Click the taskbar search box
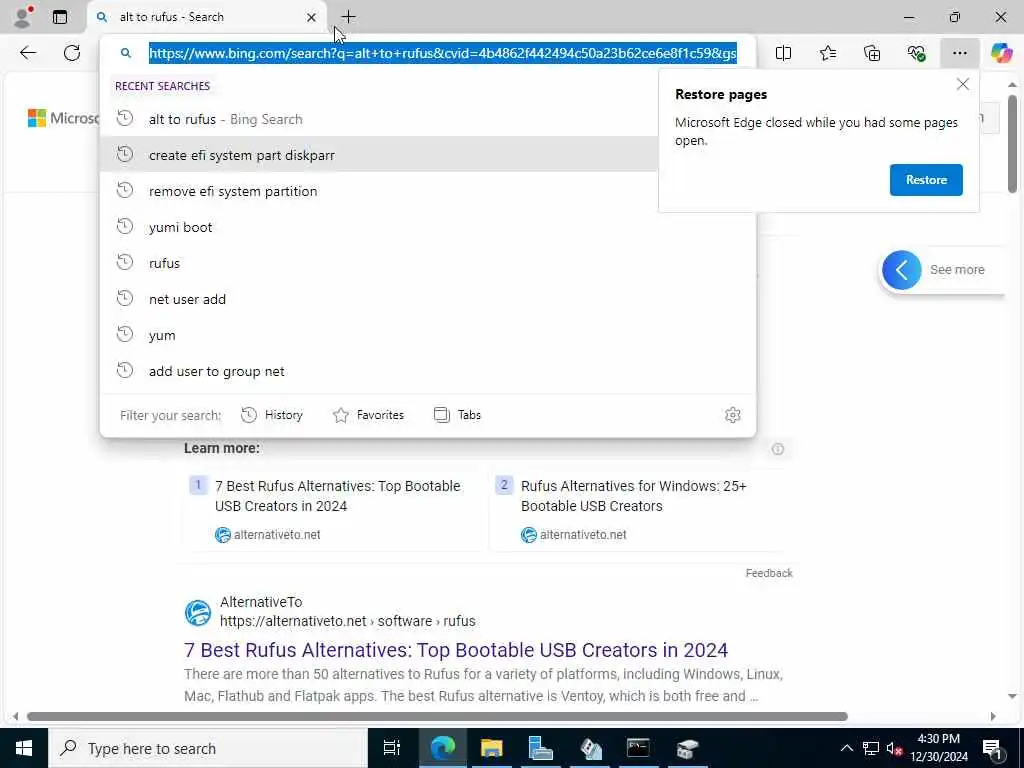Image resolution: width=1024 pixels, height=768 pixels. tap(208, 748)
